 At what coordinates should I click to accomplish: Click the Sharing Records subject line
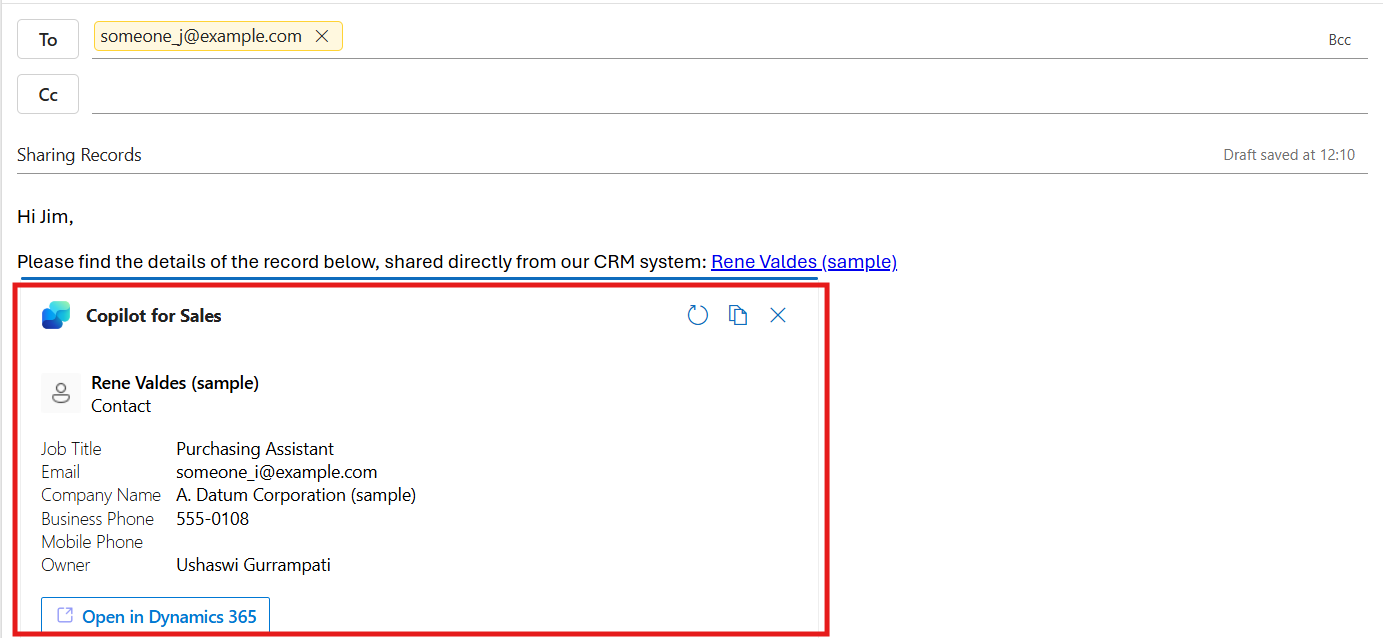coord(80,155)
